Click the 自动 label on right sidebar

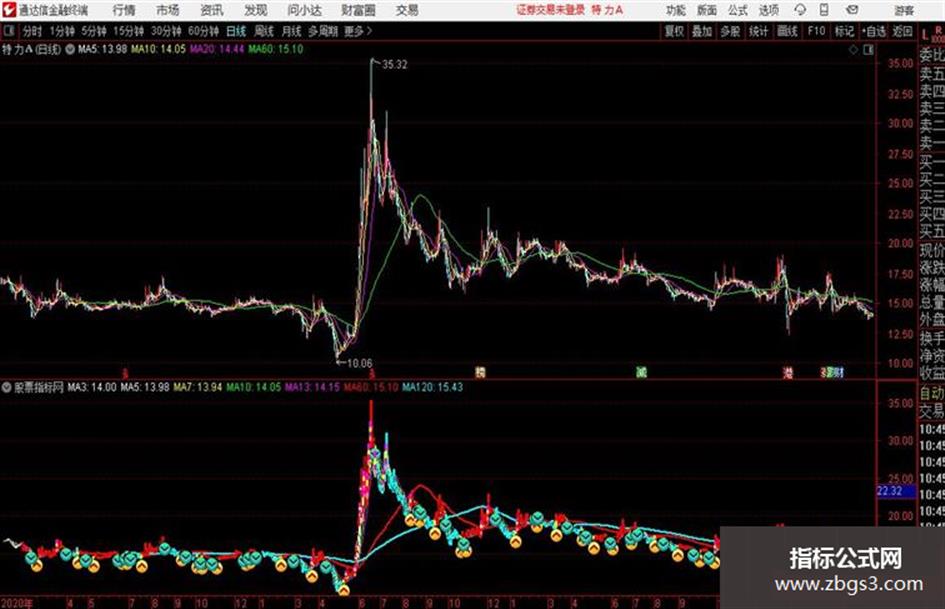click(932, 393)
